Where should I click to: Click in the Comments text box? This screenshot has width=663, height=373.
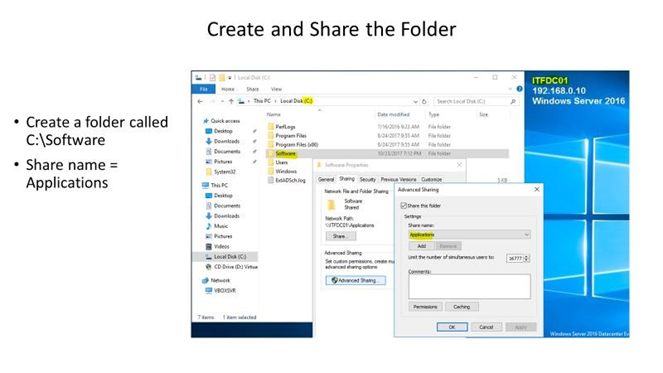click(x=469, y=286)
